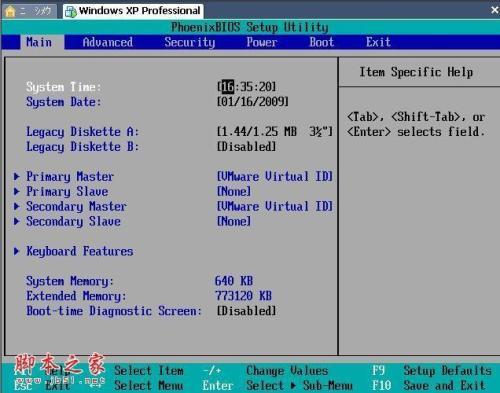Close the virtual machine tab with X
Viewport: 500px width, 393px height.
pyautogui.click(x=495, y=10)
